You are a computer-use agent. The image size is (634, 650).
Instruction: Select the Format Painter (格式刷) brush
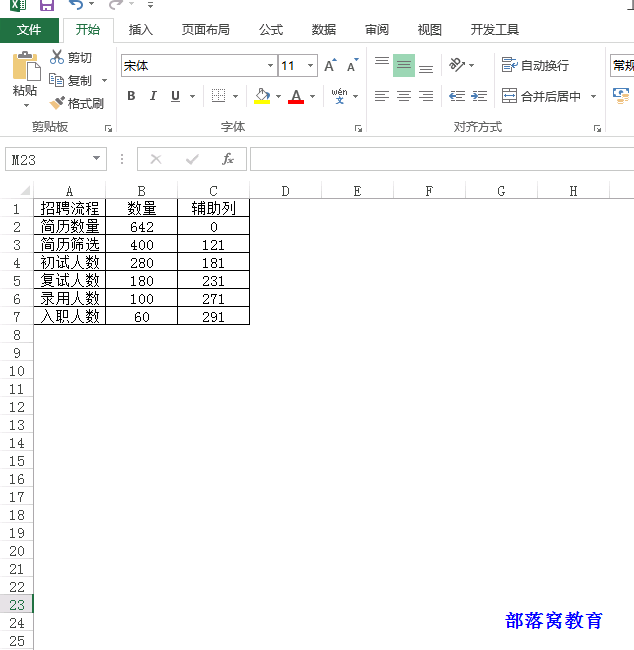(x=58, y=103)
